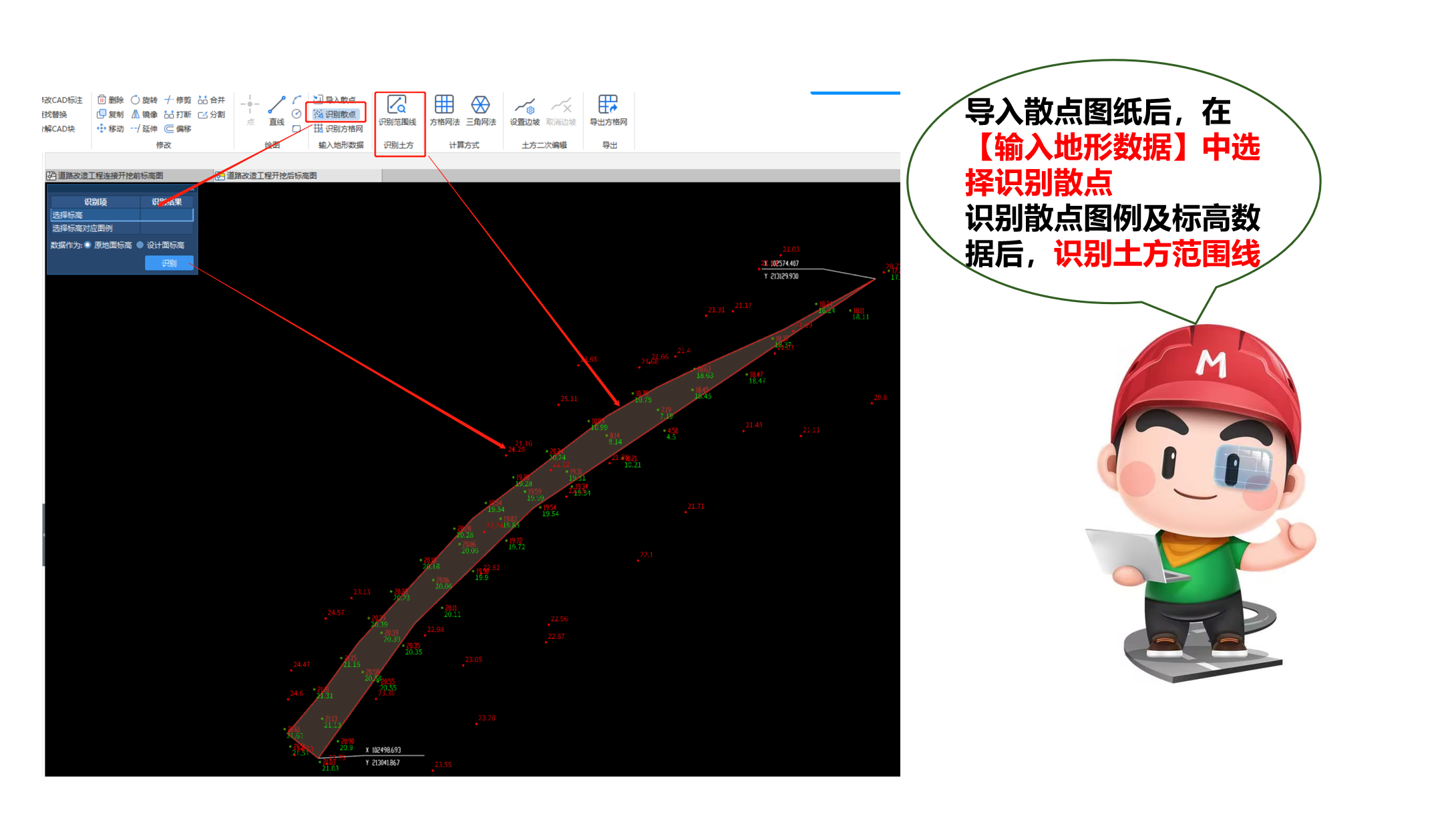This screenshot has width=1456, height=824.
Task: Click elevation point 21.43
Action: (754, 425)
